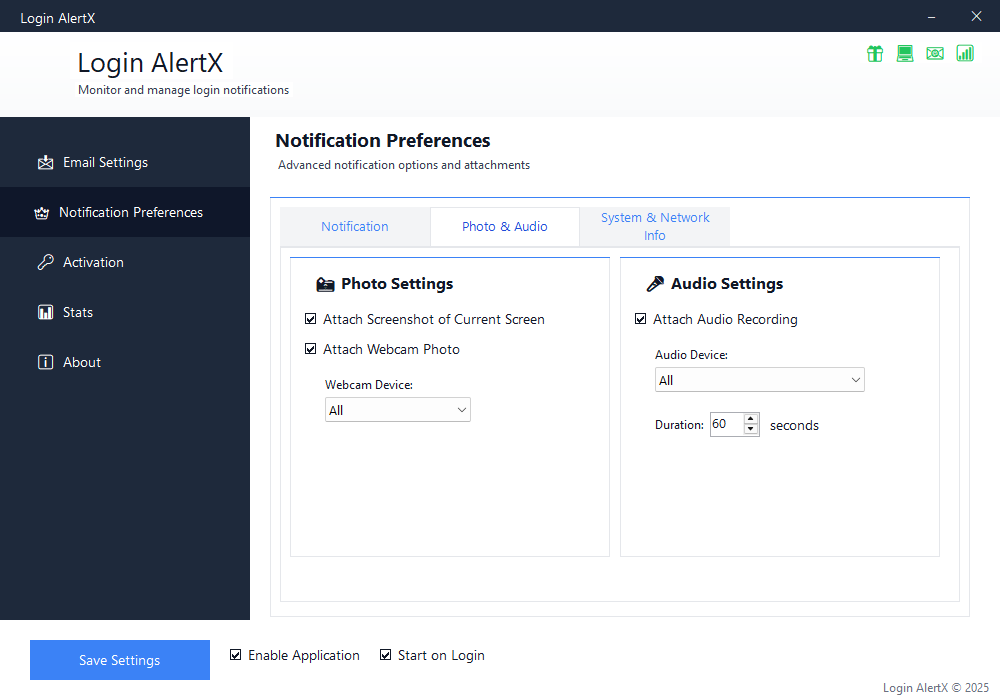Click the 'seconds' unit text

click(794, 425)
